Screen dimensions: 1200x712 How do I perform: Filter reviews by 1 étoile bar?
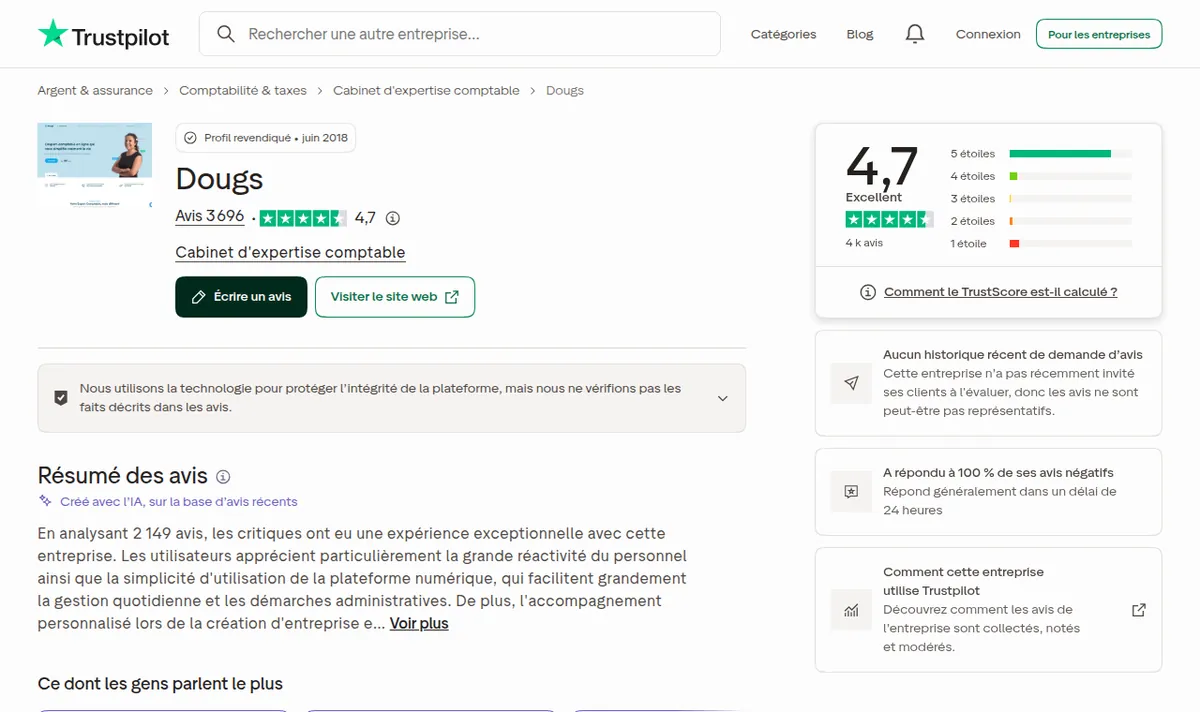1070,244
